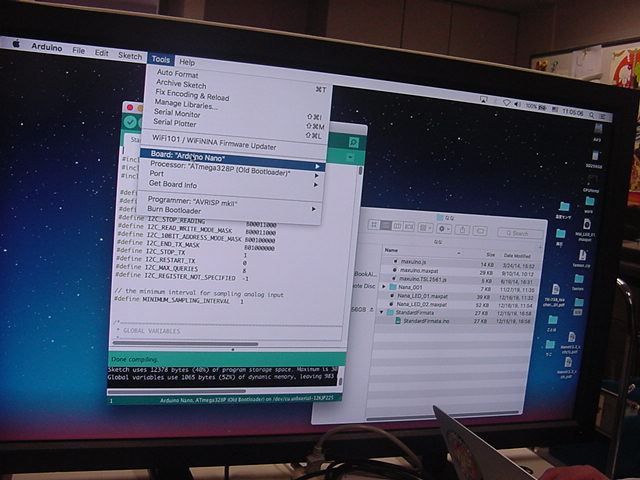Switch Finder to column view
This screenshot has height=480, width=640.
(x=397, y=226)
